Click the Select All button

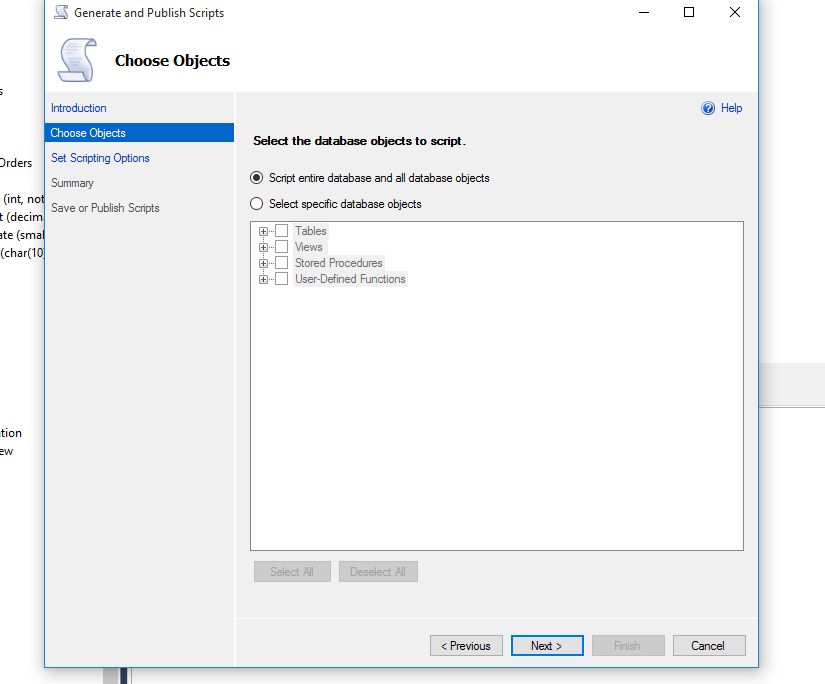[x=292, y=571]
